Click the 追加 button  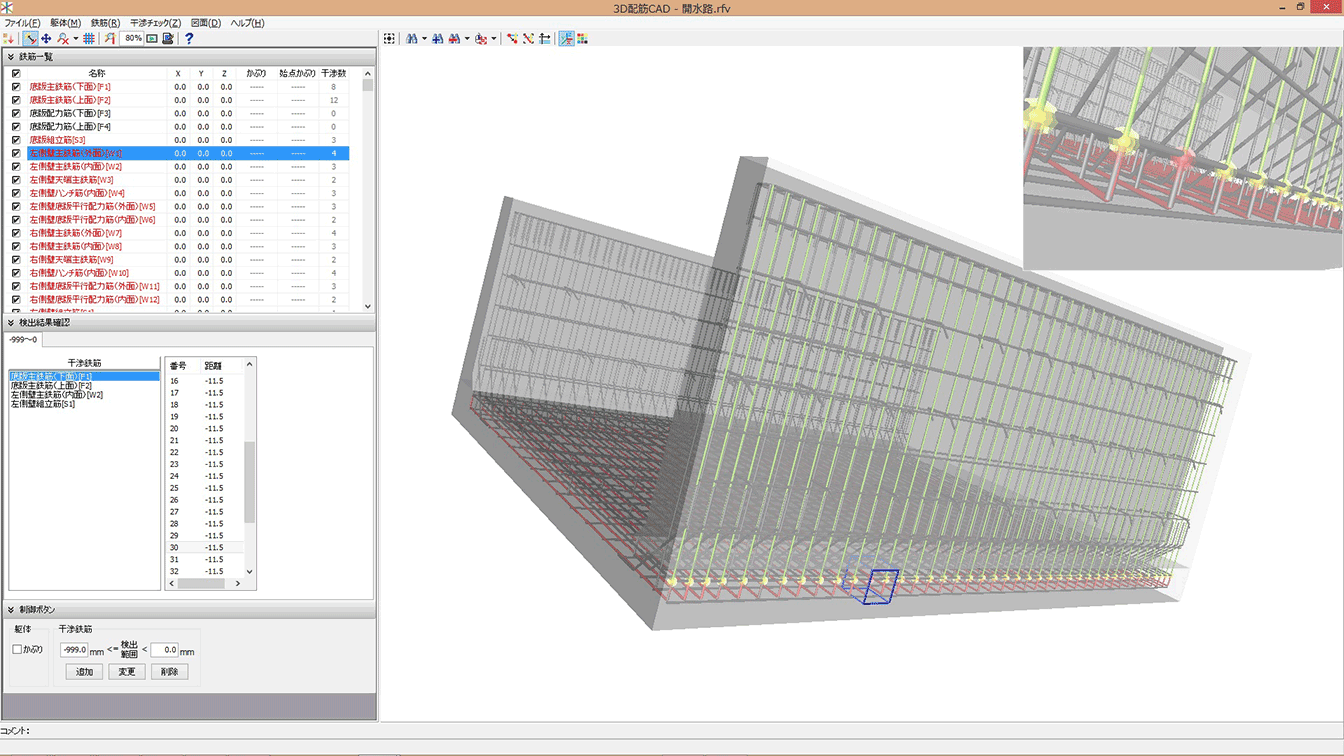click(x=84, y=672)
